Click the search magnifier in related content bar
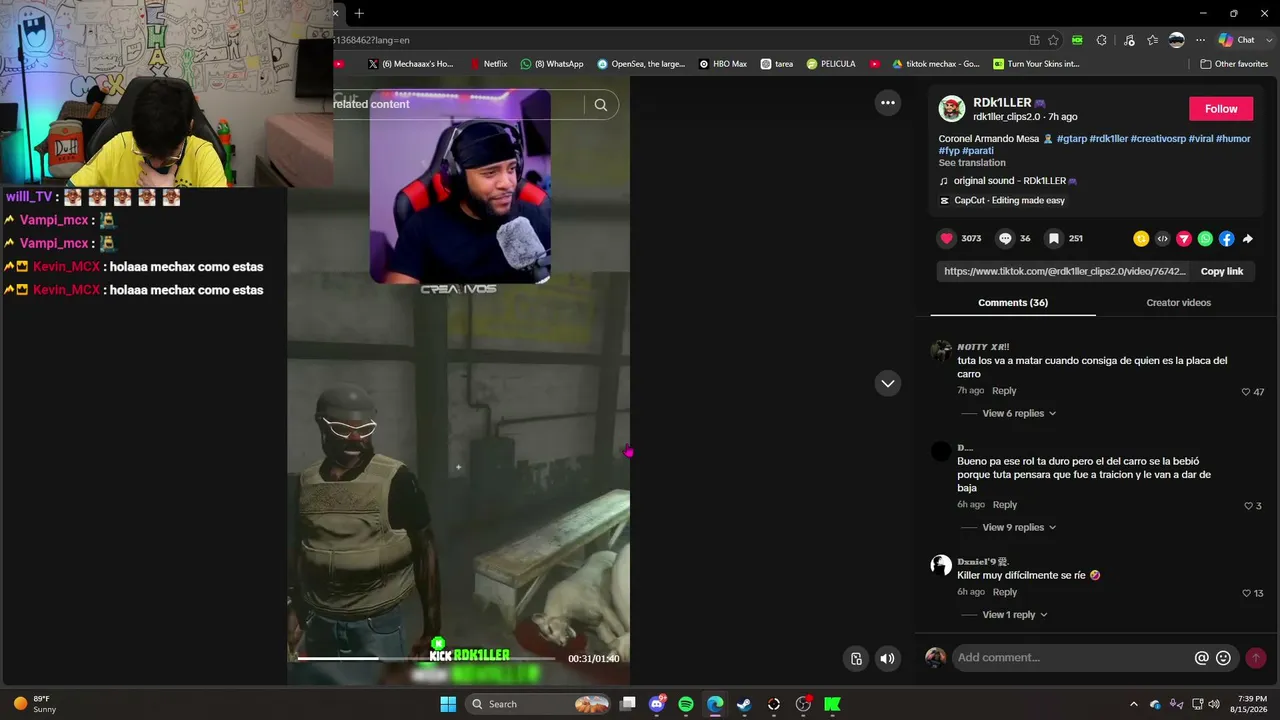 point(600,104)
